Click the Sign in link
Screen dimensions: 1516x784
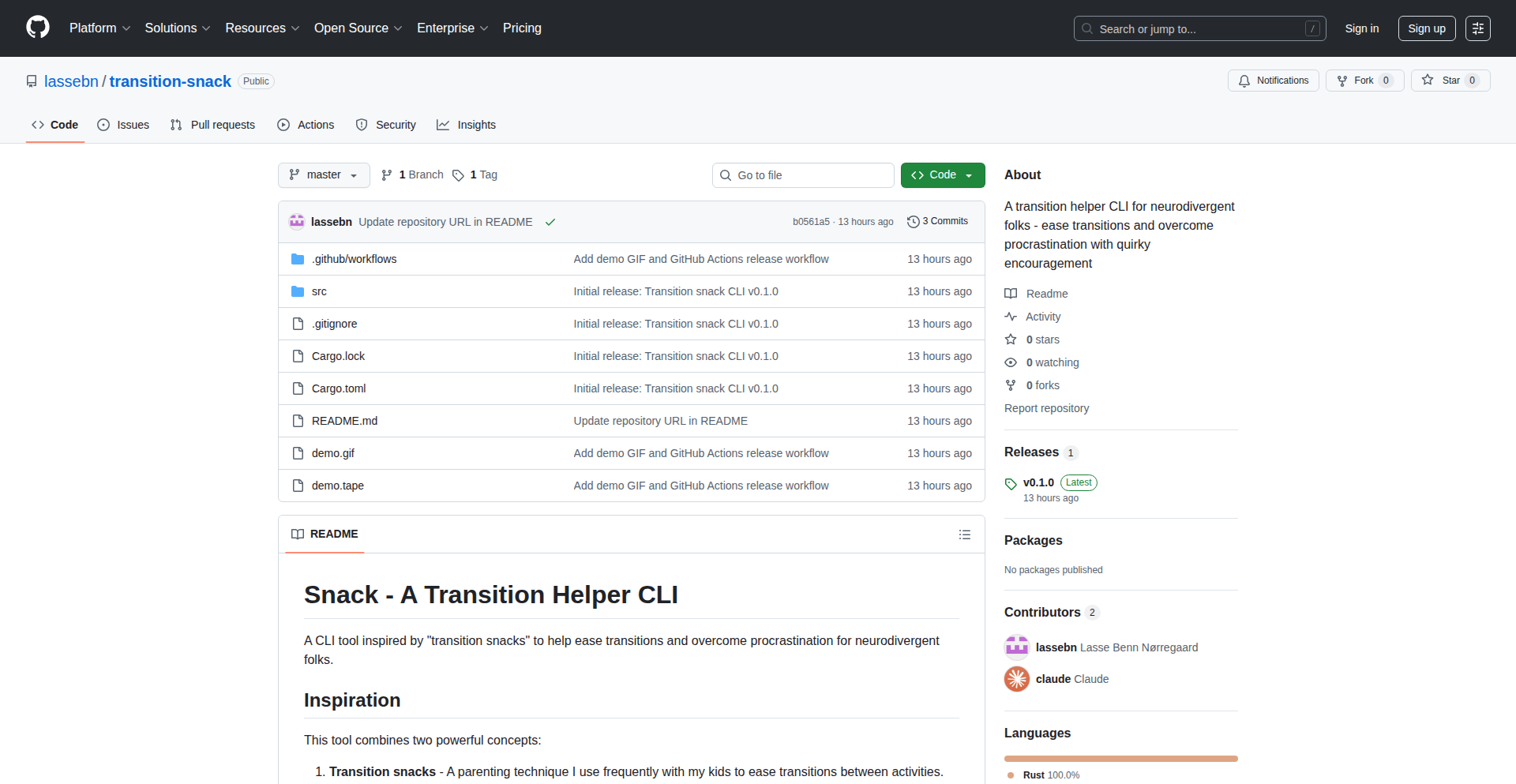[1362, 28]
